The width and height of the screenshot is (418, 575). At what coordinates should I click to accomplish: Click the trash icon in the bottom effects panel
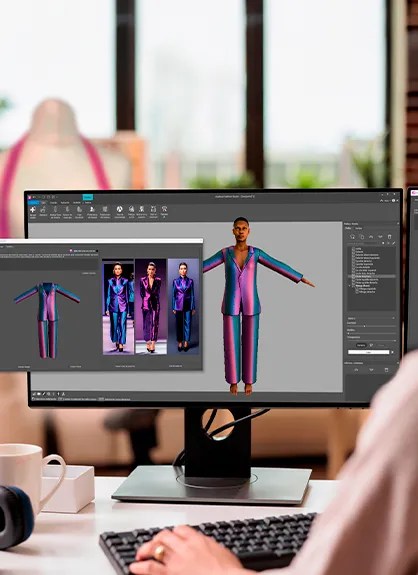click(x=386, y=370)
